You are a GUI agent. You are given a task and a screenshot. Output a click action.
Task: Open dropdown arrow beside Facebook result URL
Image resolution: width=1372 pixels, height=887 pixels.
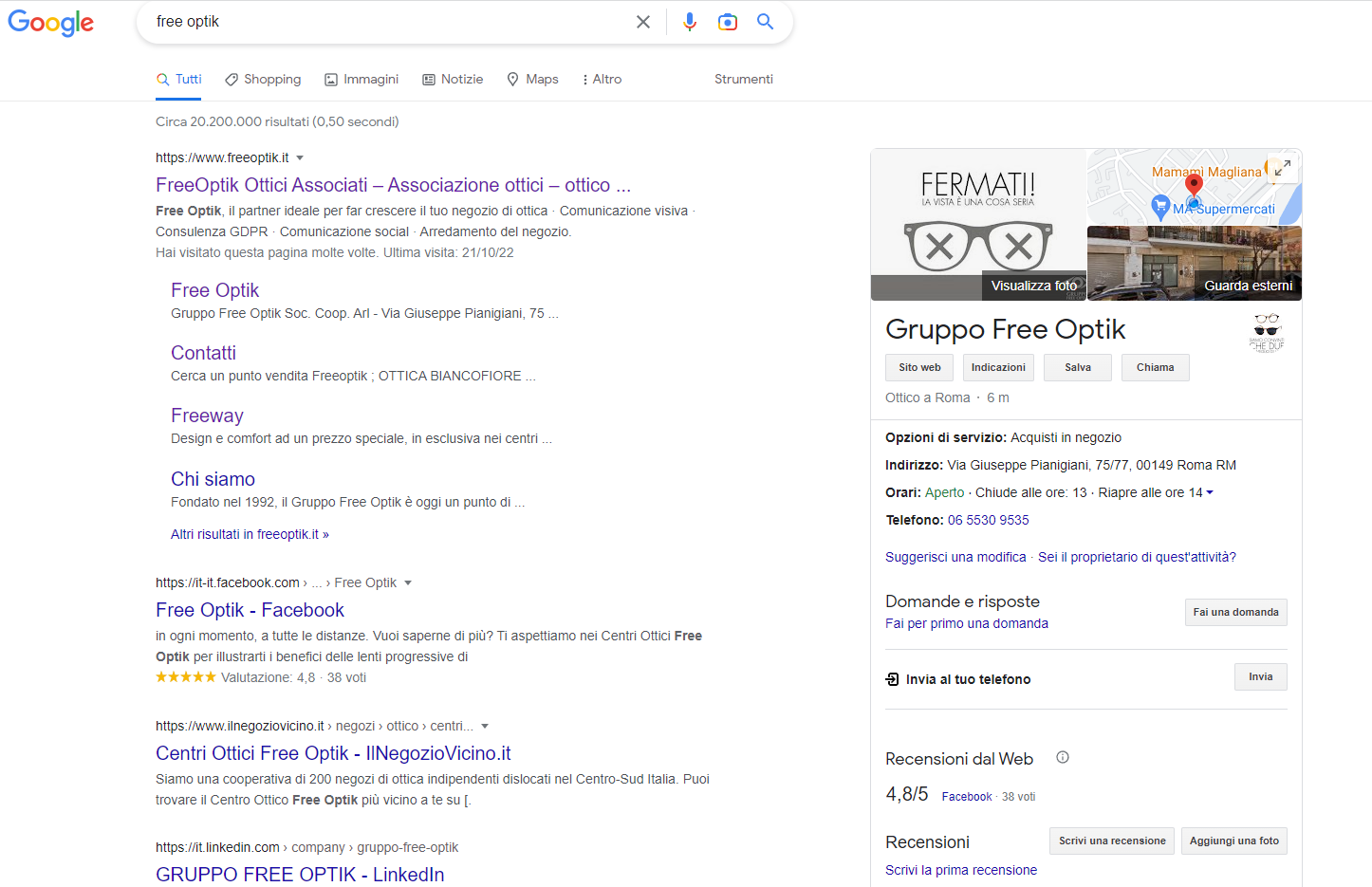click(x=408, y=582)
